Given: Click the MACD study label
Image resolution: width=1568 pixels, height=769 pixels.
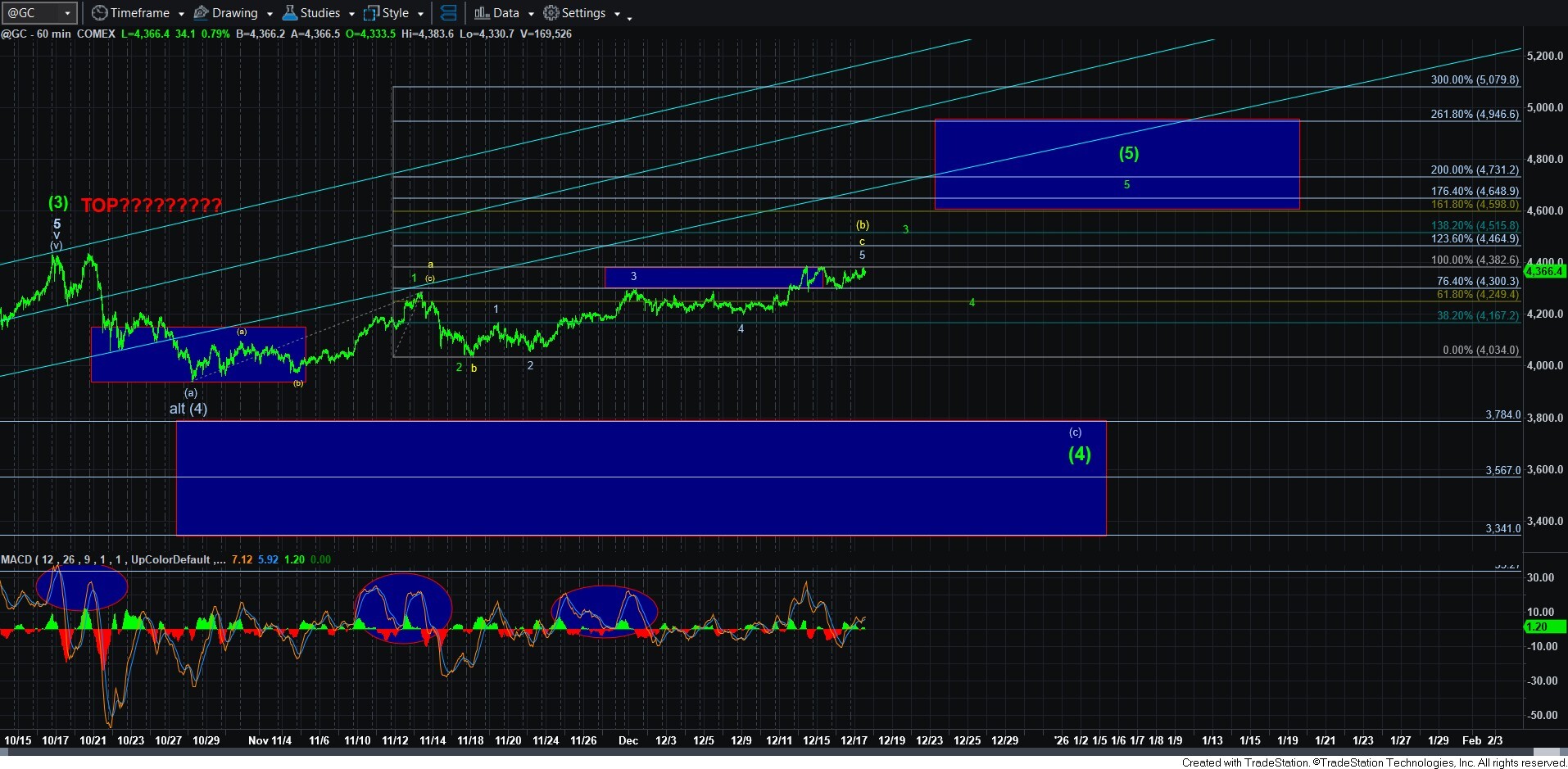Looking at the screenshot, I should pos(16,560).
